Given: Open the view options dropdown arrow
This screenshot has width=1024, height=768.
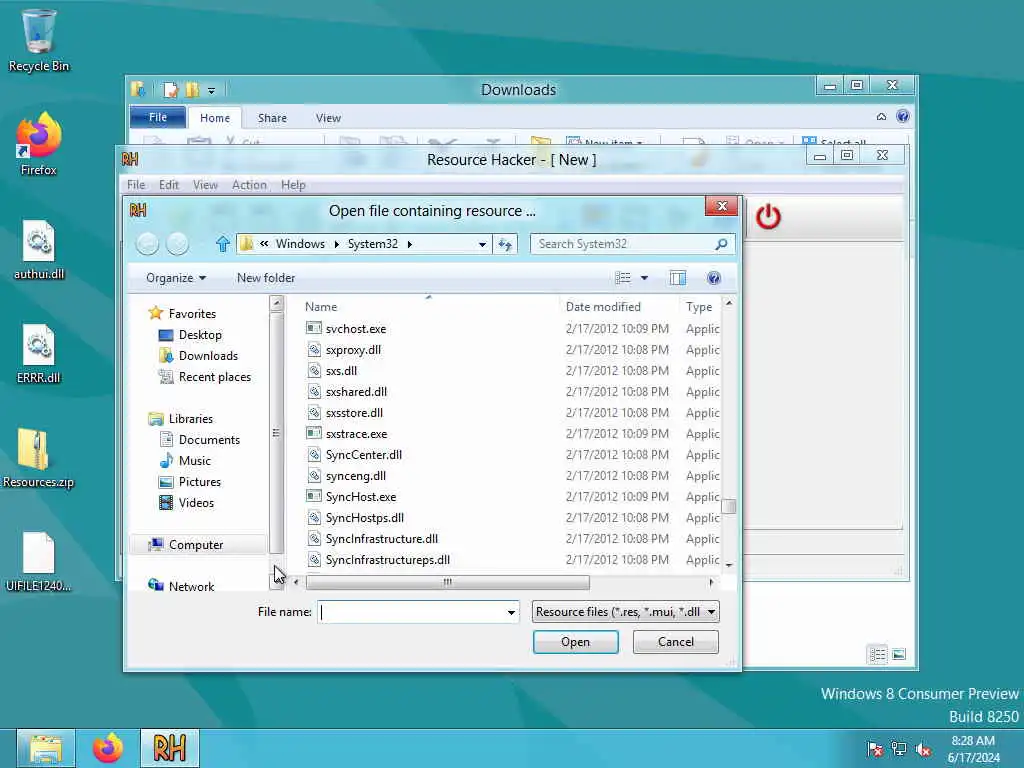Looking at the screenshot, I should (645, 278).
